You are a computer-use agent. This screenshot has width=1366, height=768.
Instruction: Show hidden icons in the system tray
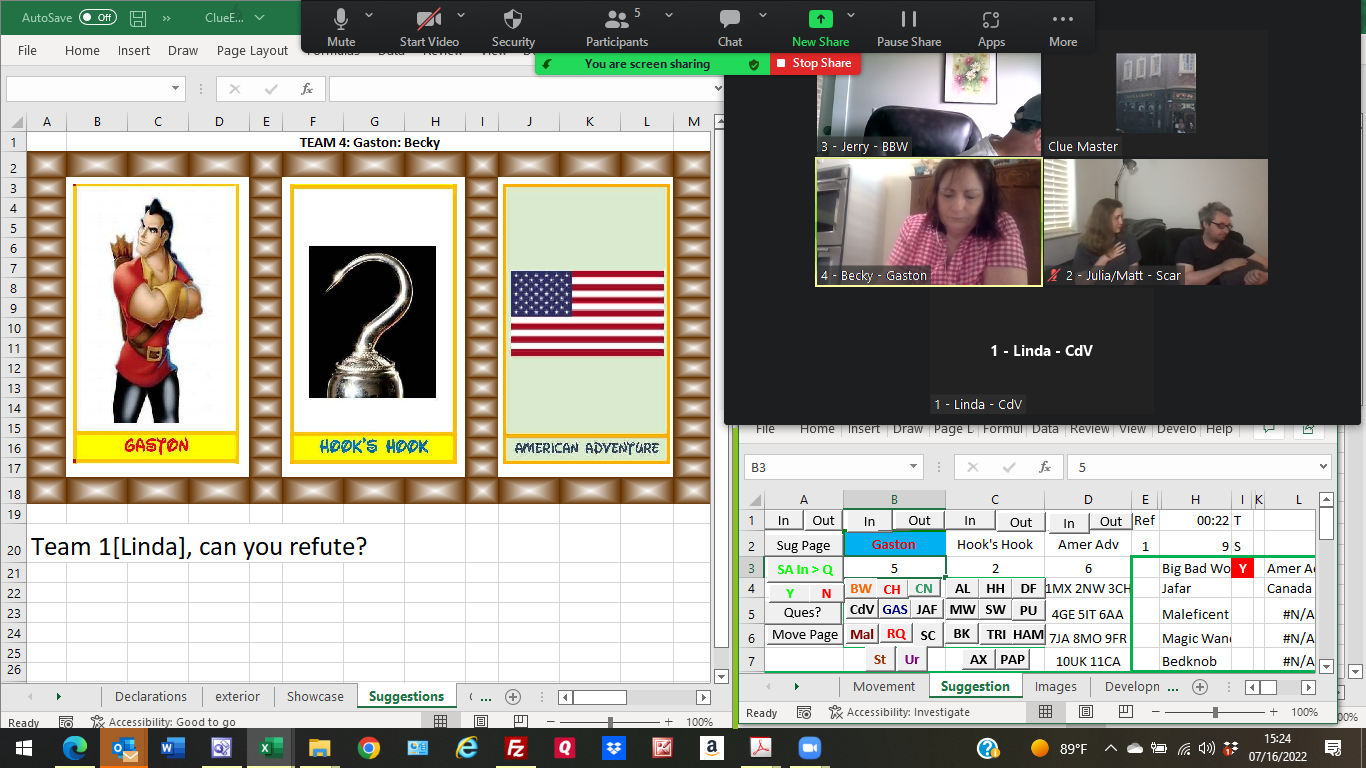click(x=1110, y=748)
